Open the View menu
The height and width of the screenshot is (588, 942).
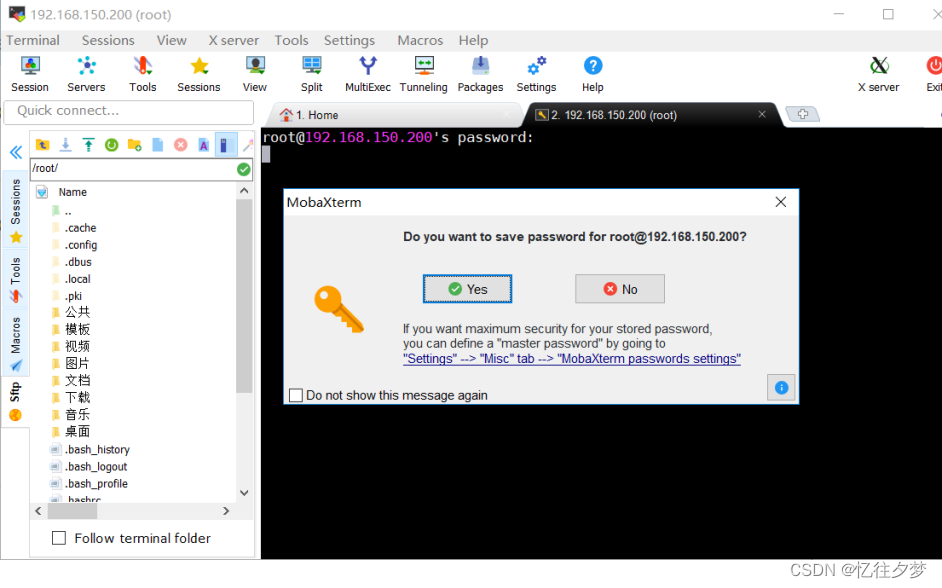[x=172, y=40]
